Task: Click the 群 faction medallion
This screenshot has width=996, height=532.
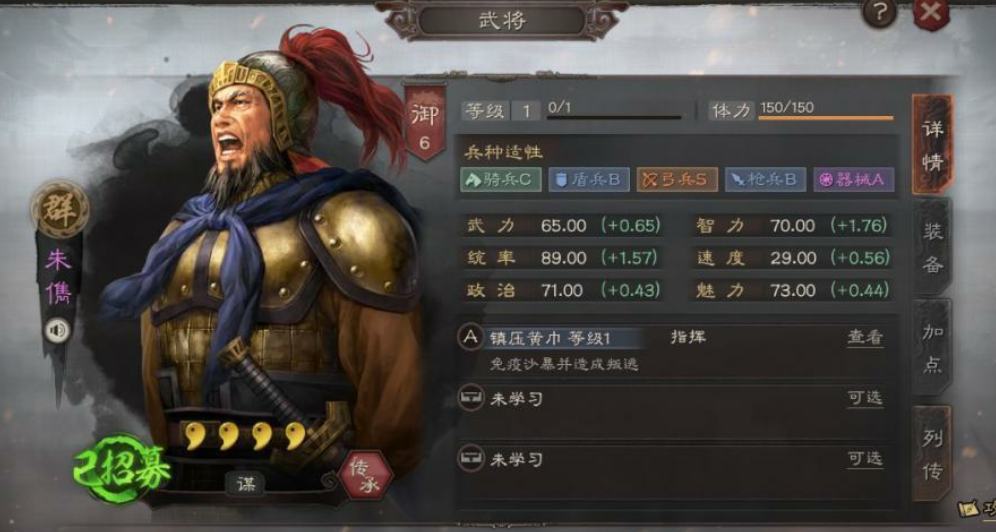Action: pos(60,209)
